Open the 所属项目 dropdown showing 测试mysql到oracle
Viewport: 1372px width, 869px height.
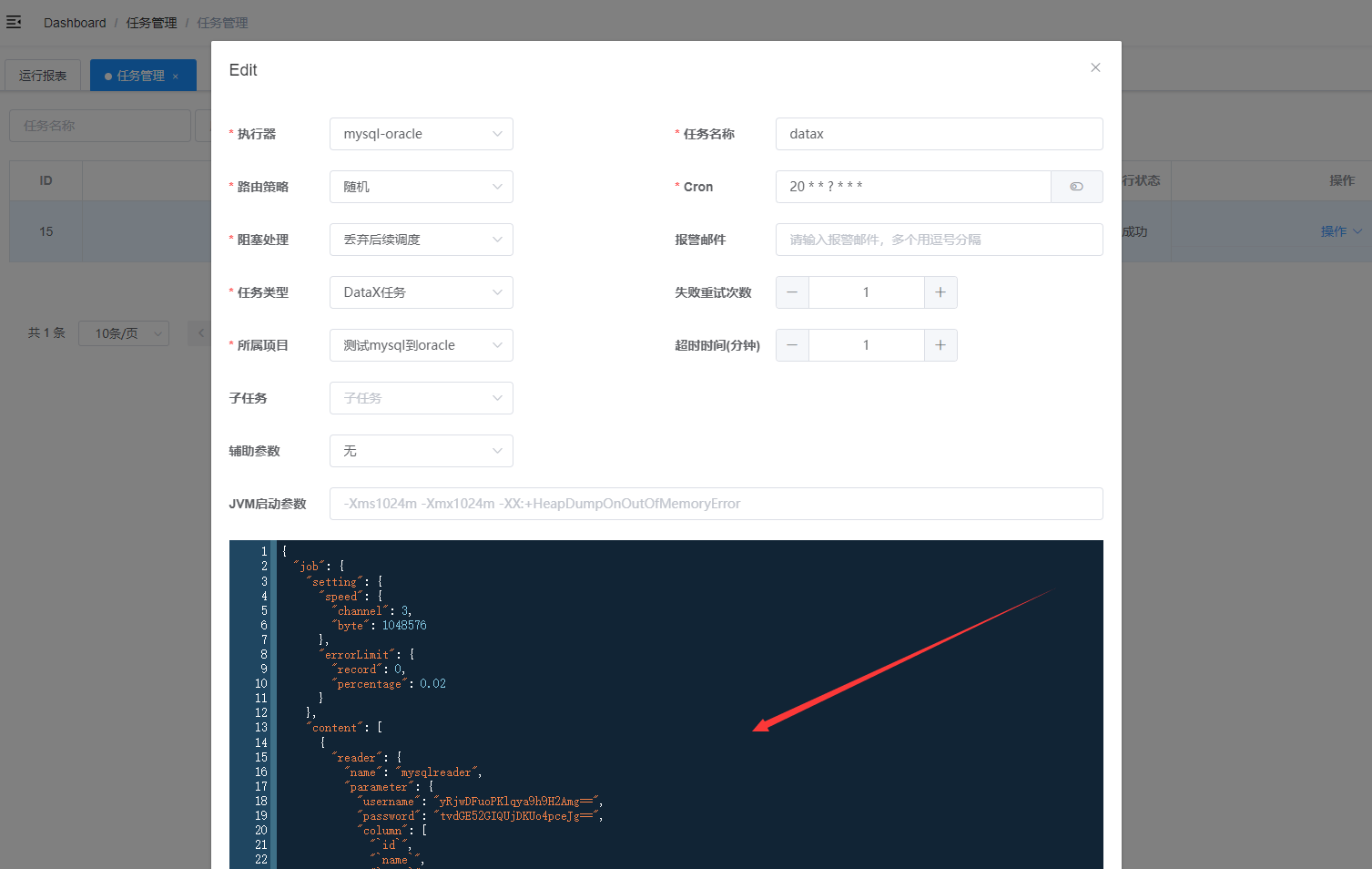[421, 344]
